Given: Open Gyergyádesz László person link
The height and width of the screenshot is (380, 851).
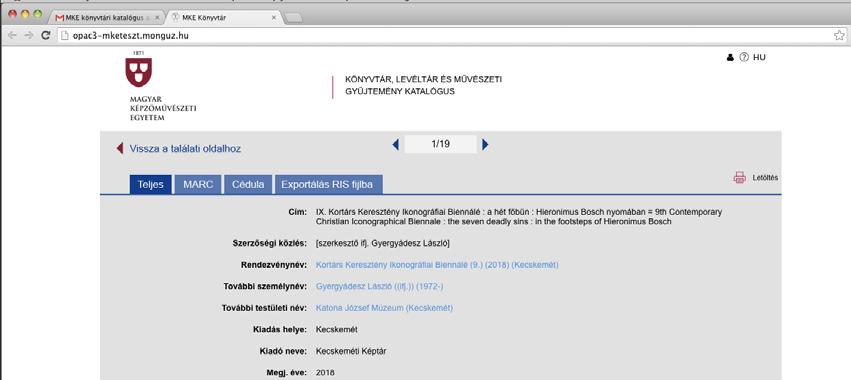Looking at the screenshot, I should pos(379,287).
